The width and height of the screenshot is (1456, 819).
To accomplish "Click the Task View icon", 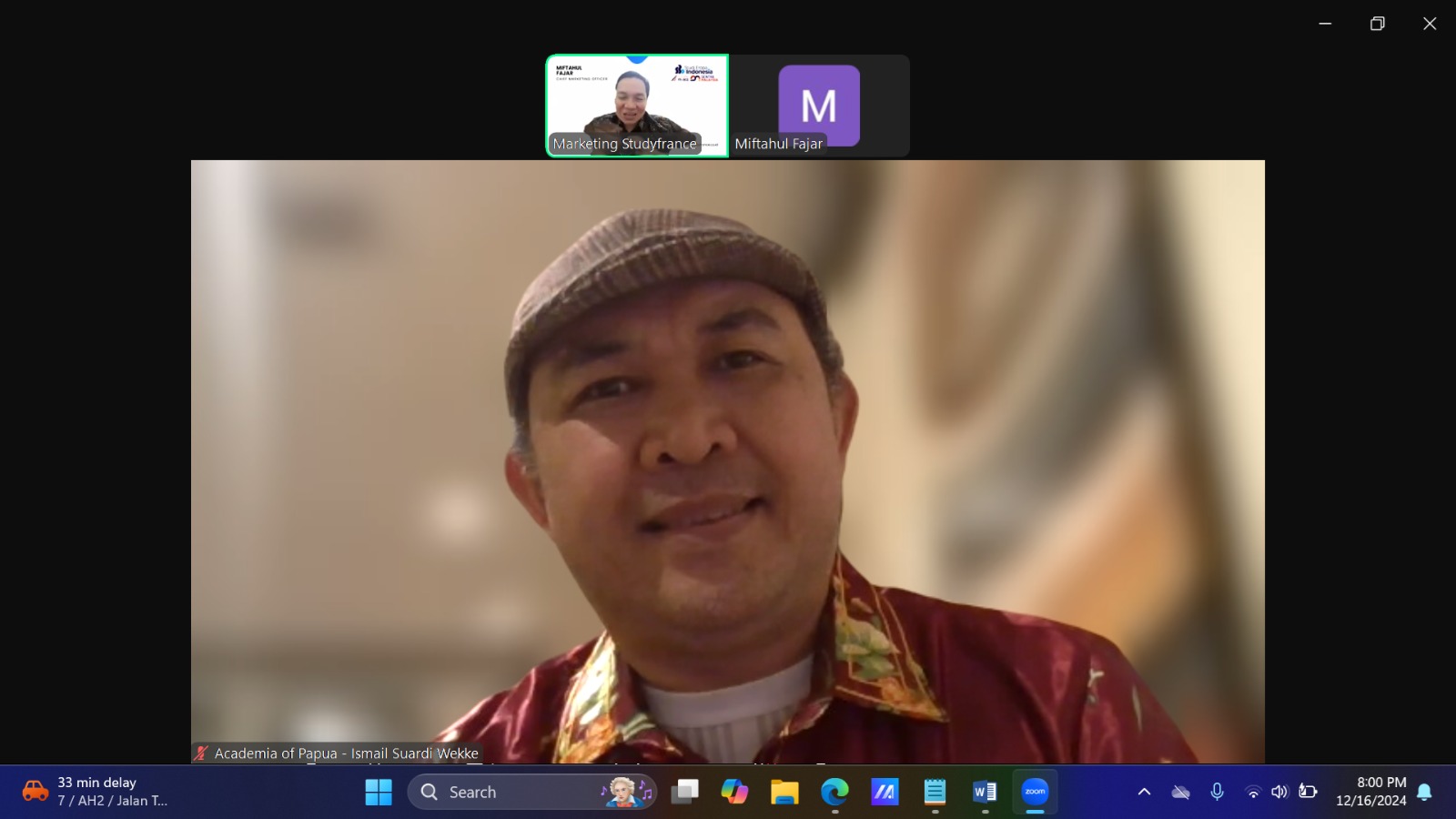I will coord(684,792).
